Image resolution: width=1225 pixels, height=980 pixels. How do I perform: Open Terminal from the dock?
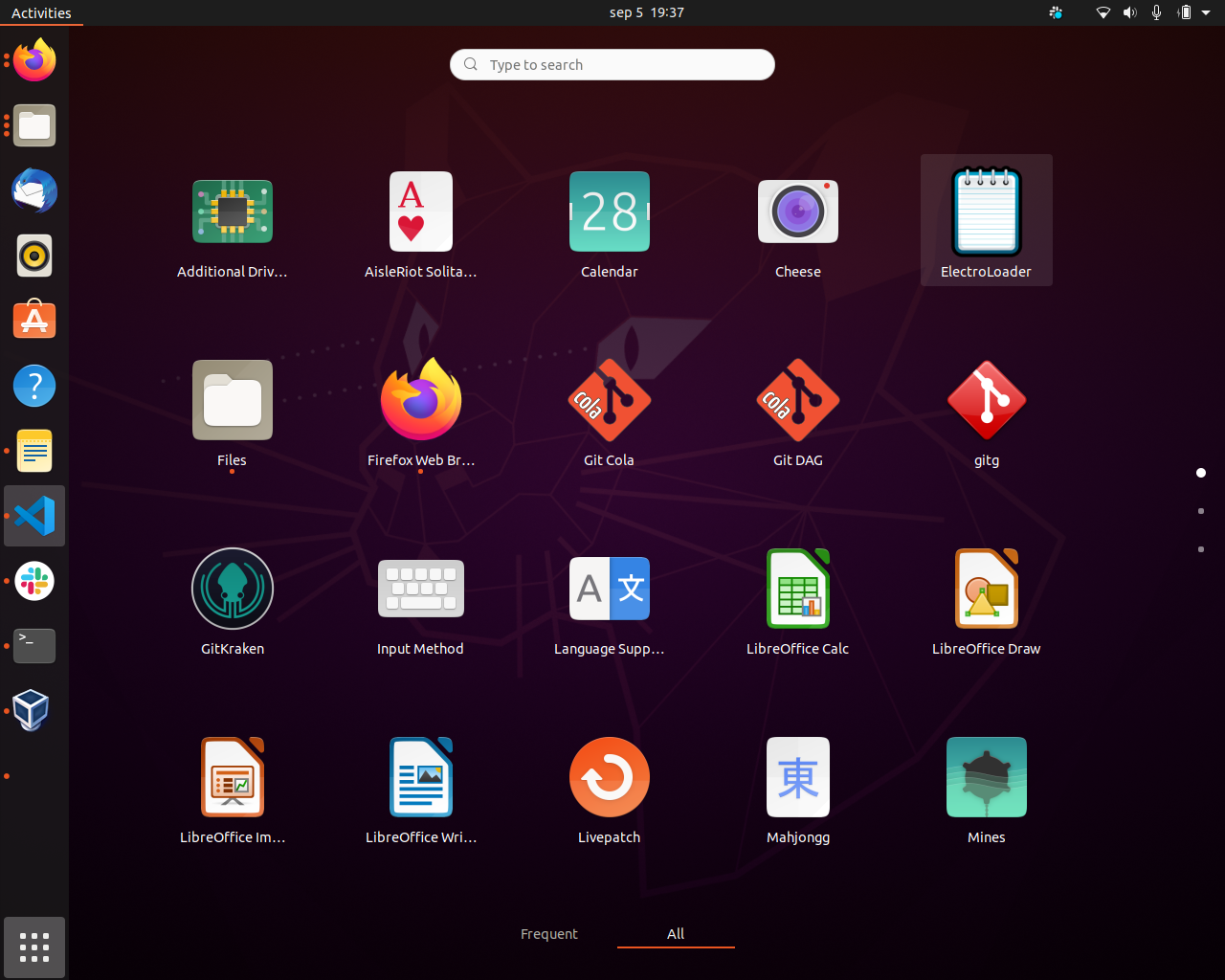tap(34, 646)
